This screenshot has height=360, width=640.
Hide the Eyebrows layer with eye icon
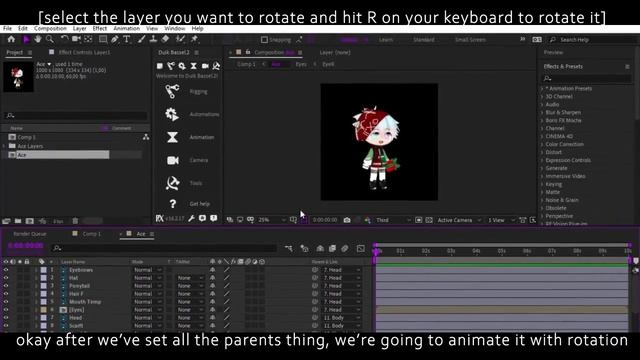click(6, 270)
